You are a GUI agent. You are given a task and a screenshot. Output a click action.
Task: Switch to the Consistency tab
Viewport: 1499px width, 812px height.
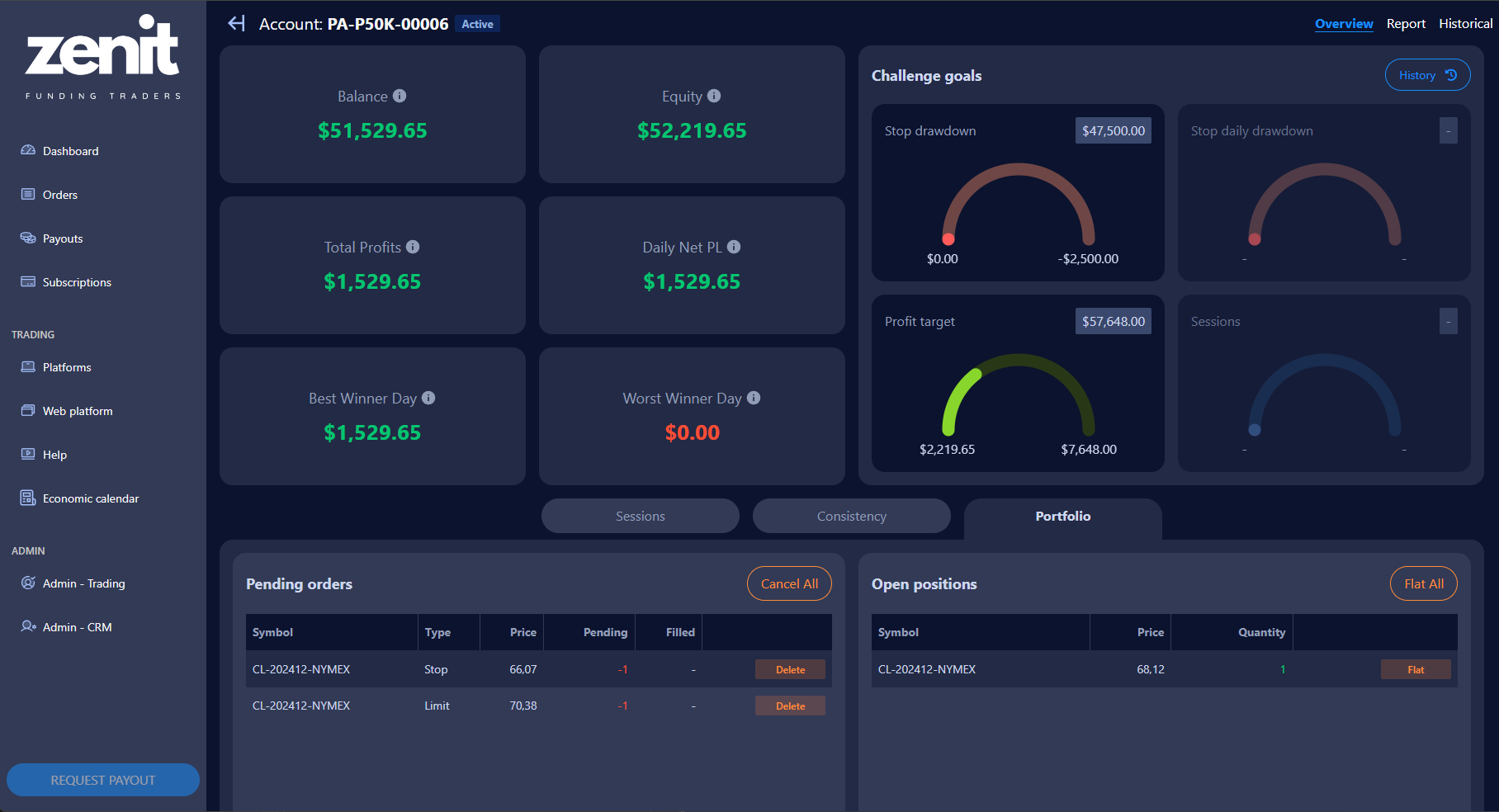pyautogui.click(x=851, y=516)
